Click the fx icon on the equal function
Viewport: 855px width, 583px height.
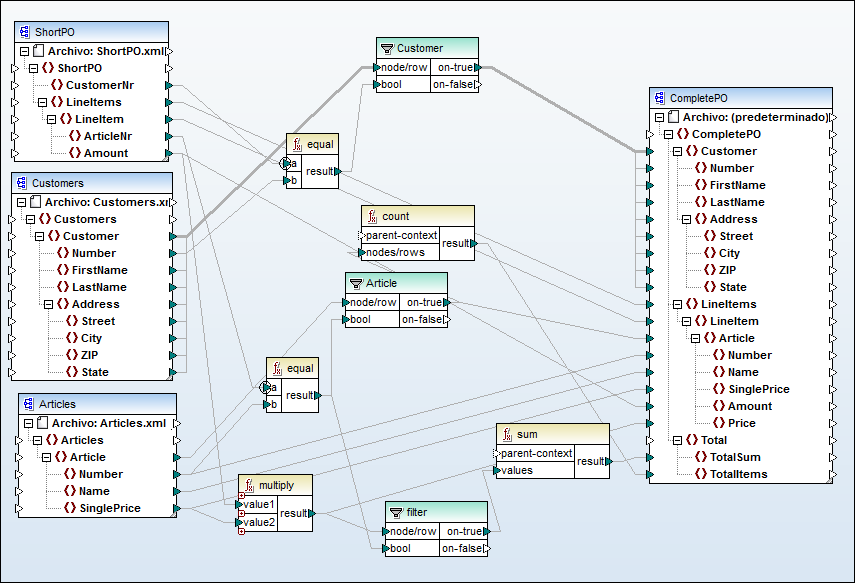click(296, 144)
